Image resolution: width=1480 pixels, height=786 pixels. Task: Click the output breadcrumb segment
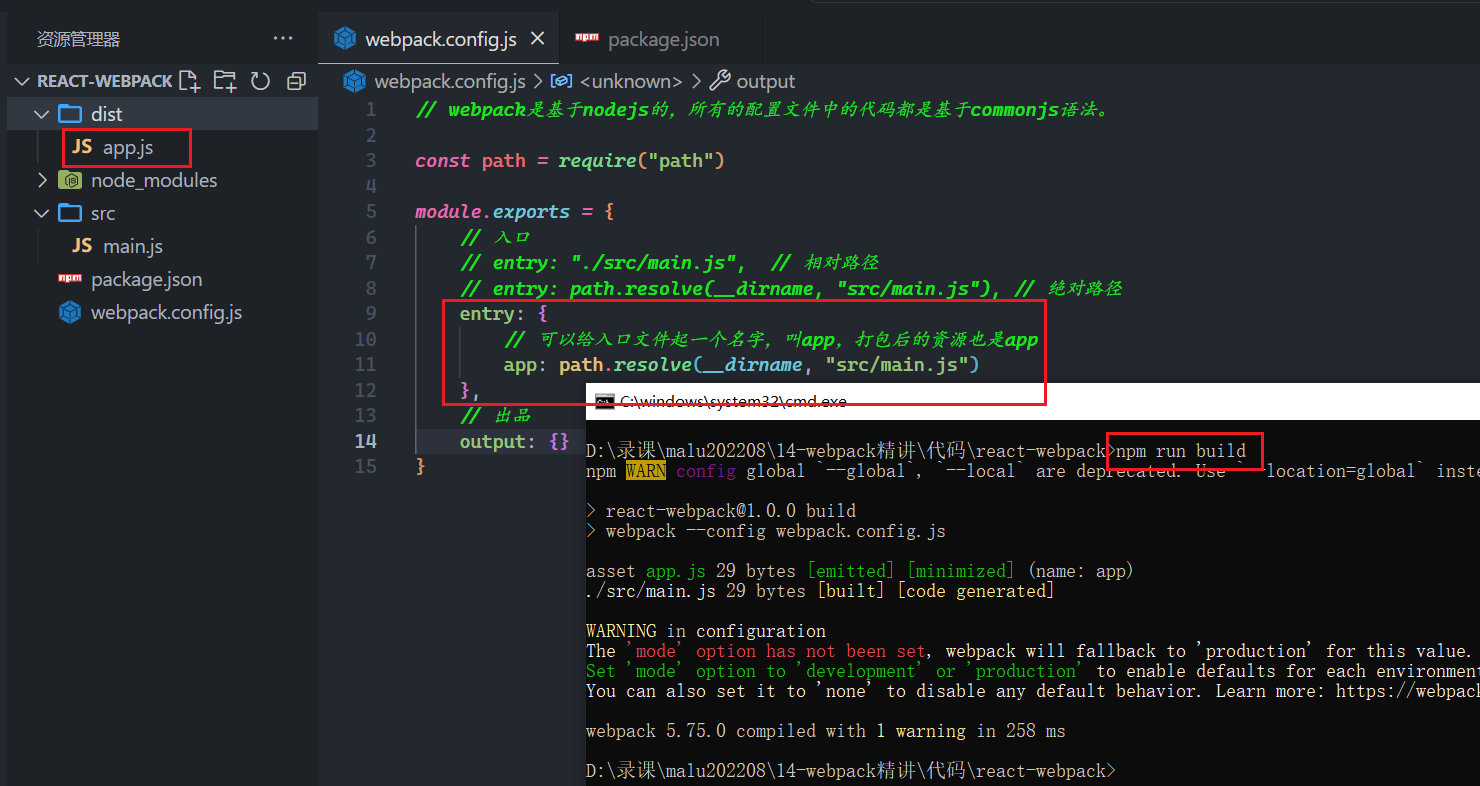click(766, 81)
